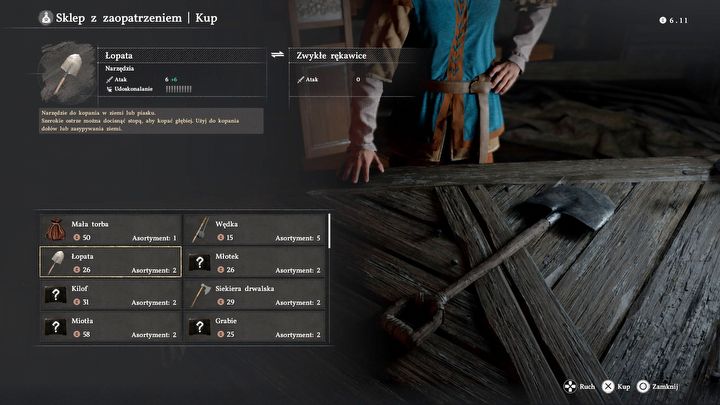This screenshot has height=405, width=720.
Task: Click the item list scrollbar
Action: (x=329, y=231)
